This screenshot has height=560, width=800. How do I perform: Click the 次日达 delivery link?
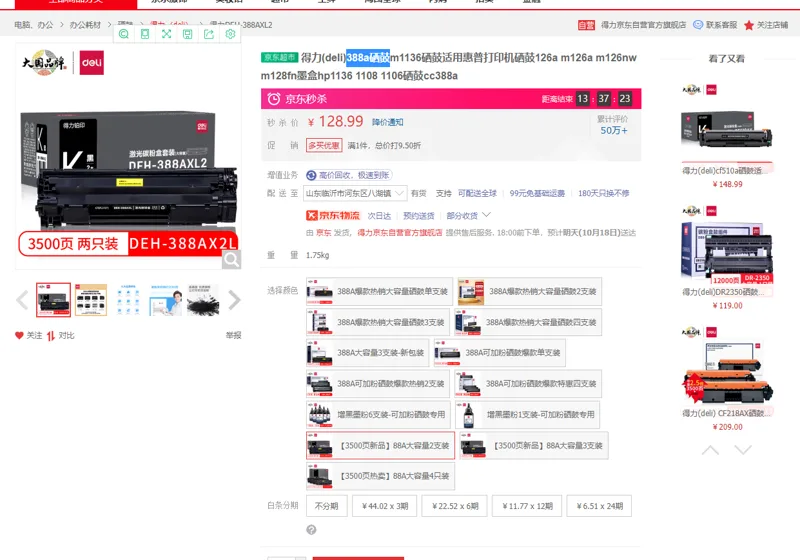pos(379,216)
